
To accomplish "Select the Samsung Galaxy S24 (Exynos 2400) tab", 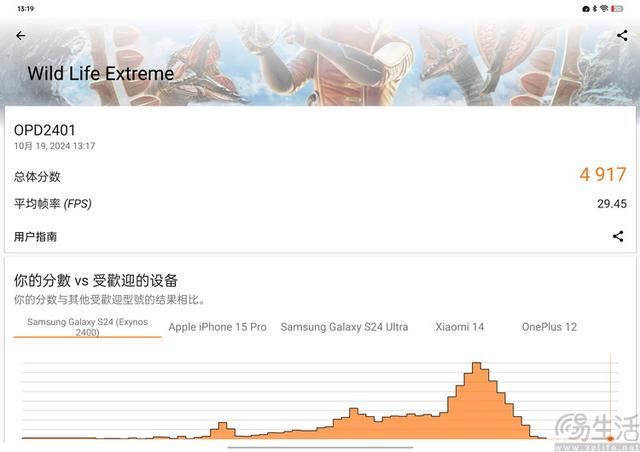I will pos(87,327).
